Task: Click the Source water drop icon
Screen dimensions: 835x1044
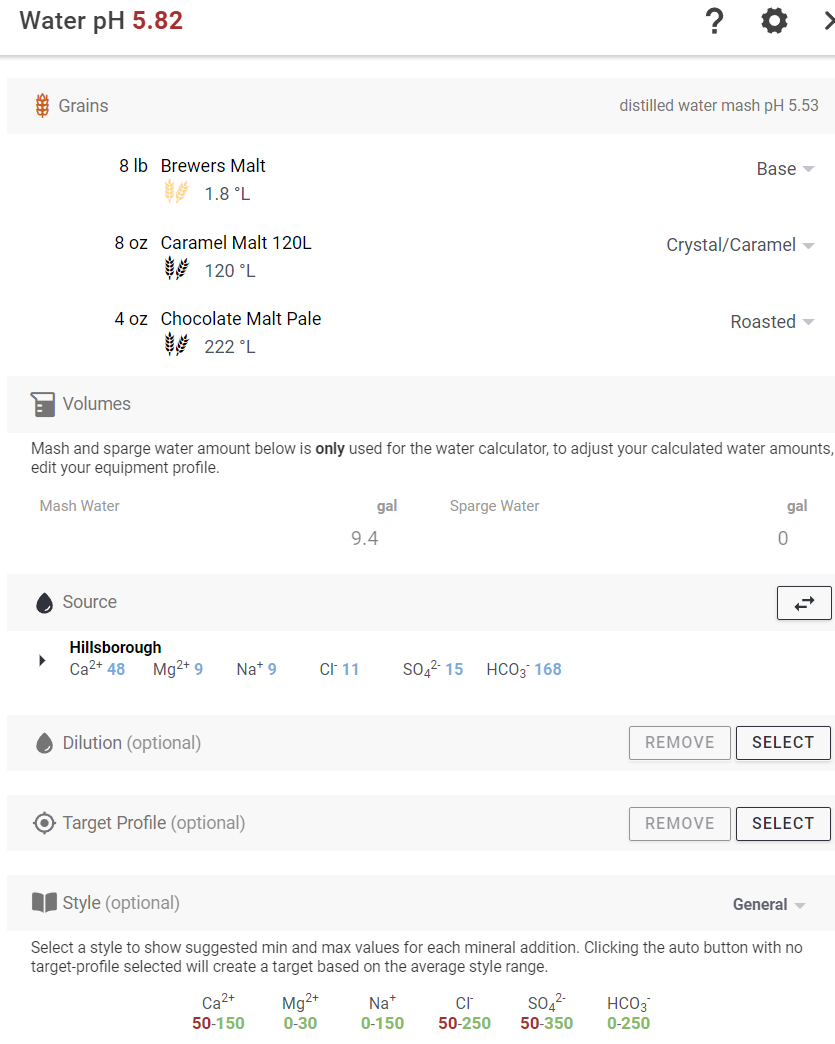Action: tap(44, 603)
